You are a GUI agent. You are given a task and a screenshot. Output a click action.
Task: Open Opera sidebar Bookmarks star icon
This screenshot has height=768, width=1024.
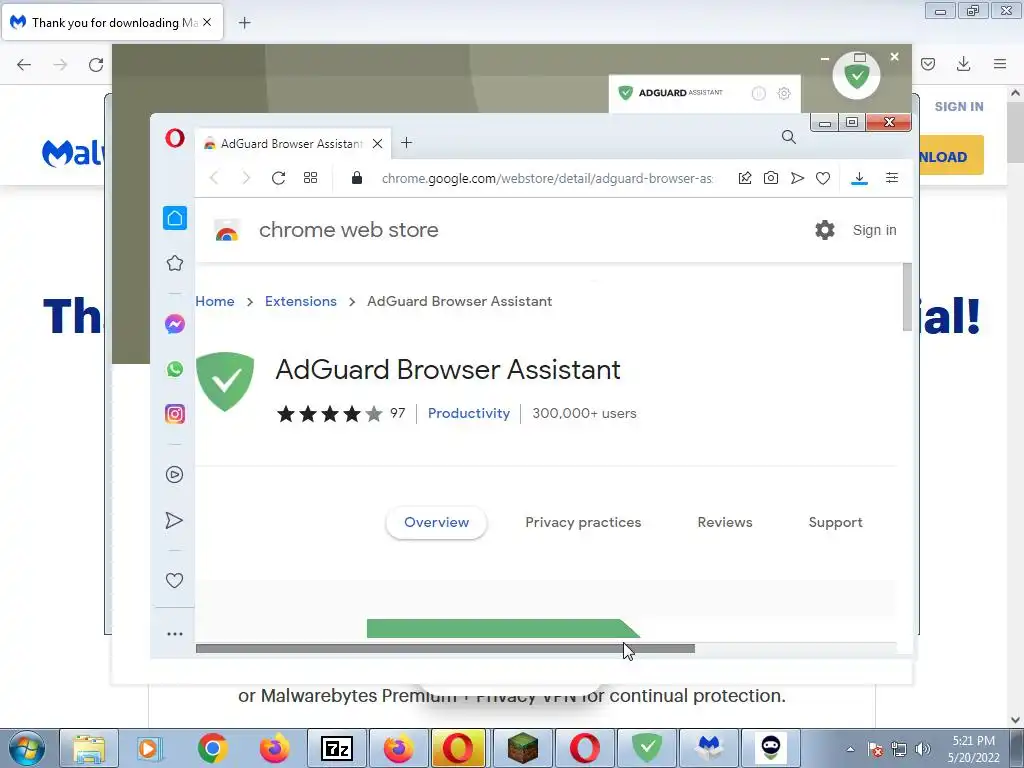(x=174, y=263)
